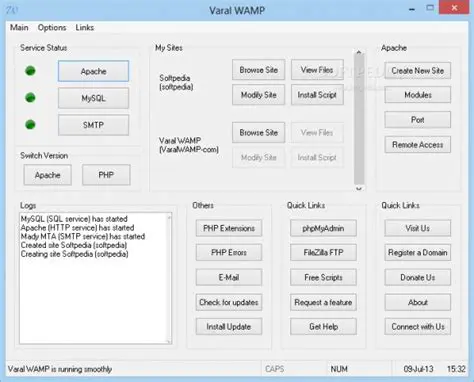
Task: Check for updates
Action: pyautogui.click(x=229, y=302)
